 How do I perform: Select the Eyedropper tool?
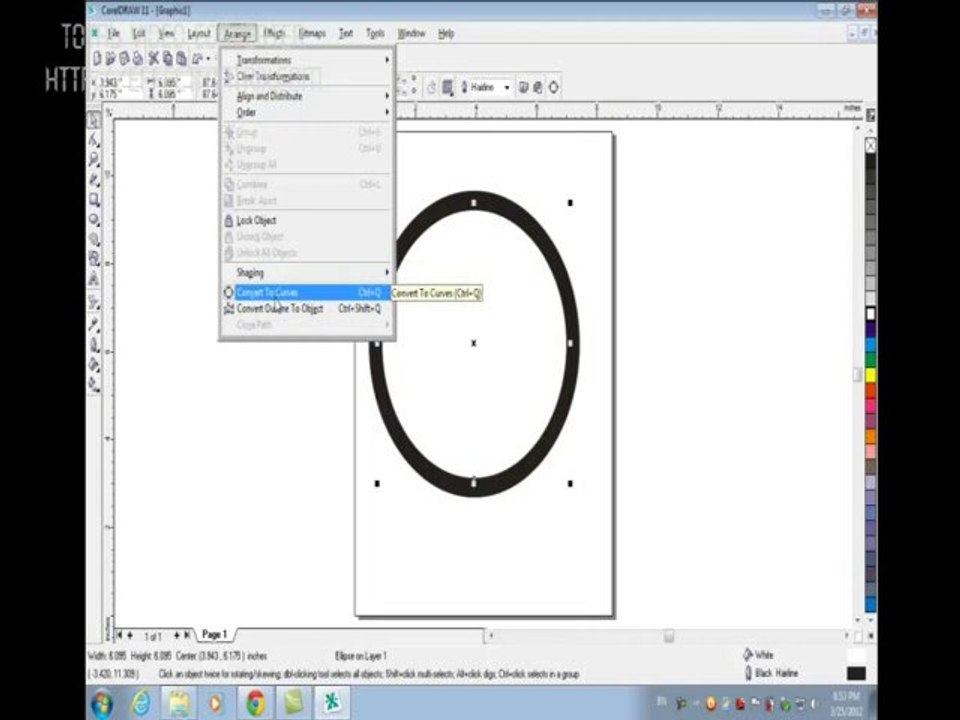pos(94,324)
